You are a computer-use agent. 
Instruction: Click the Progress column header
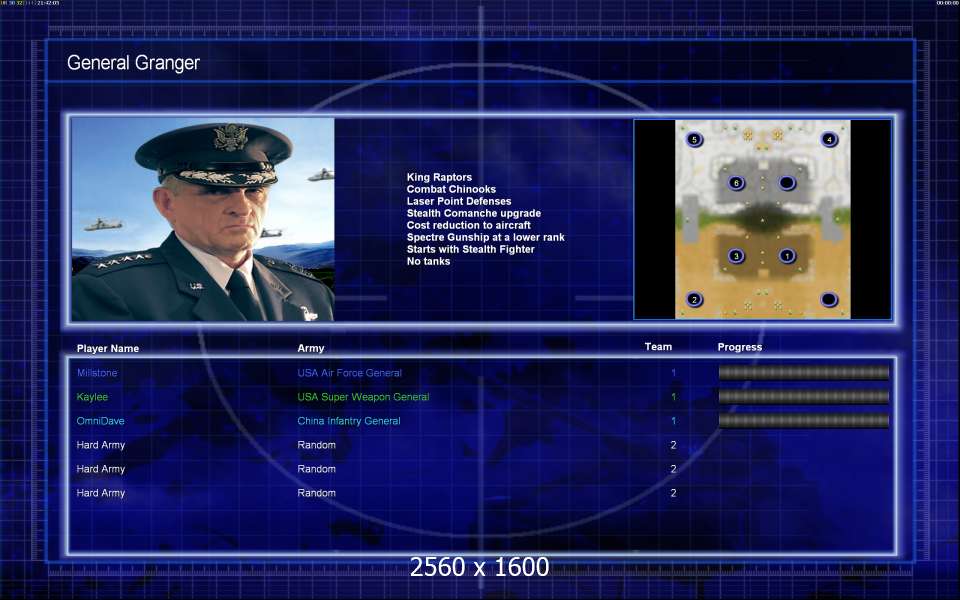coord(739,347)
